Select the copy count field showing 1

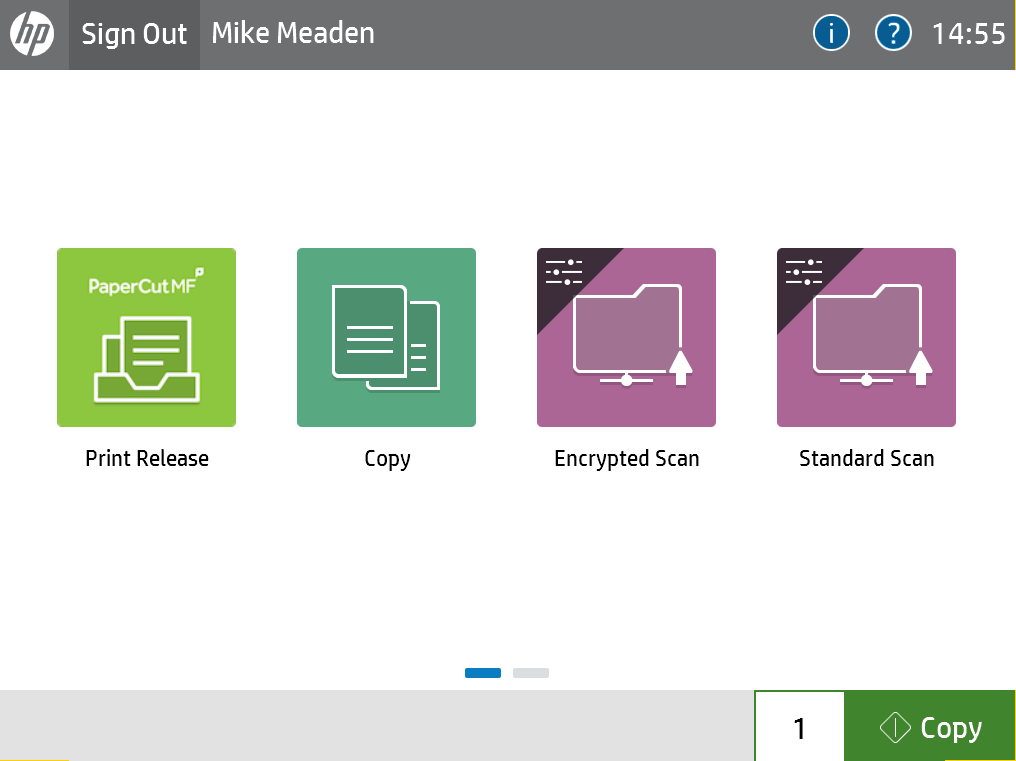pos(799,727)
